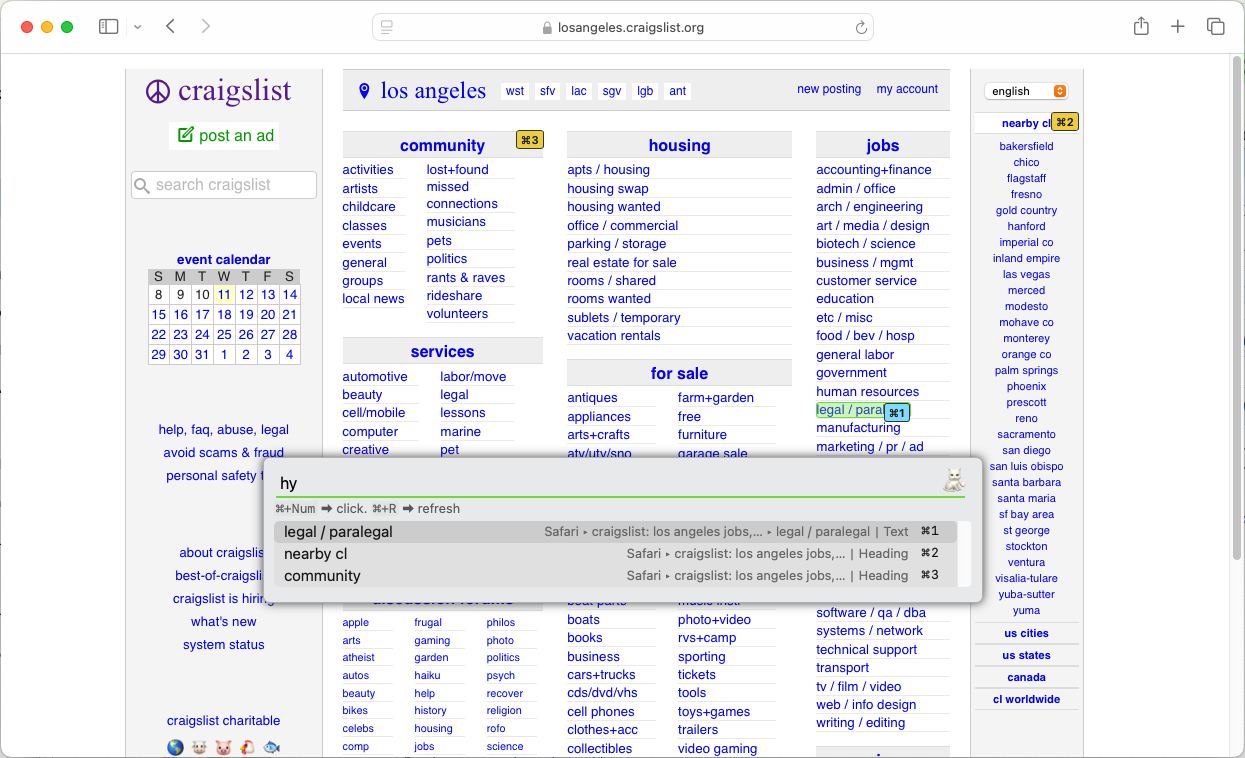Open help, faq, abuse, legal link
1245x758 pixels.
(x=224, y=430)
